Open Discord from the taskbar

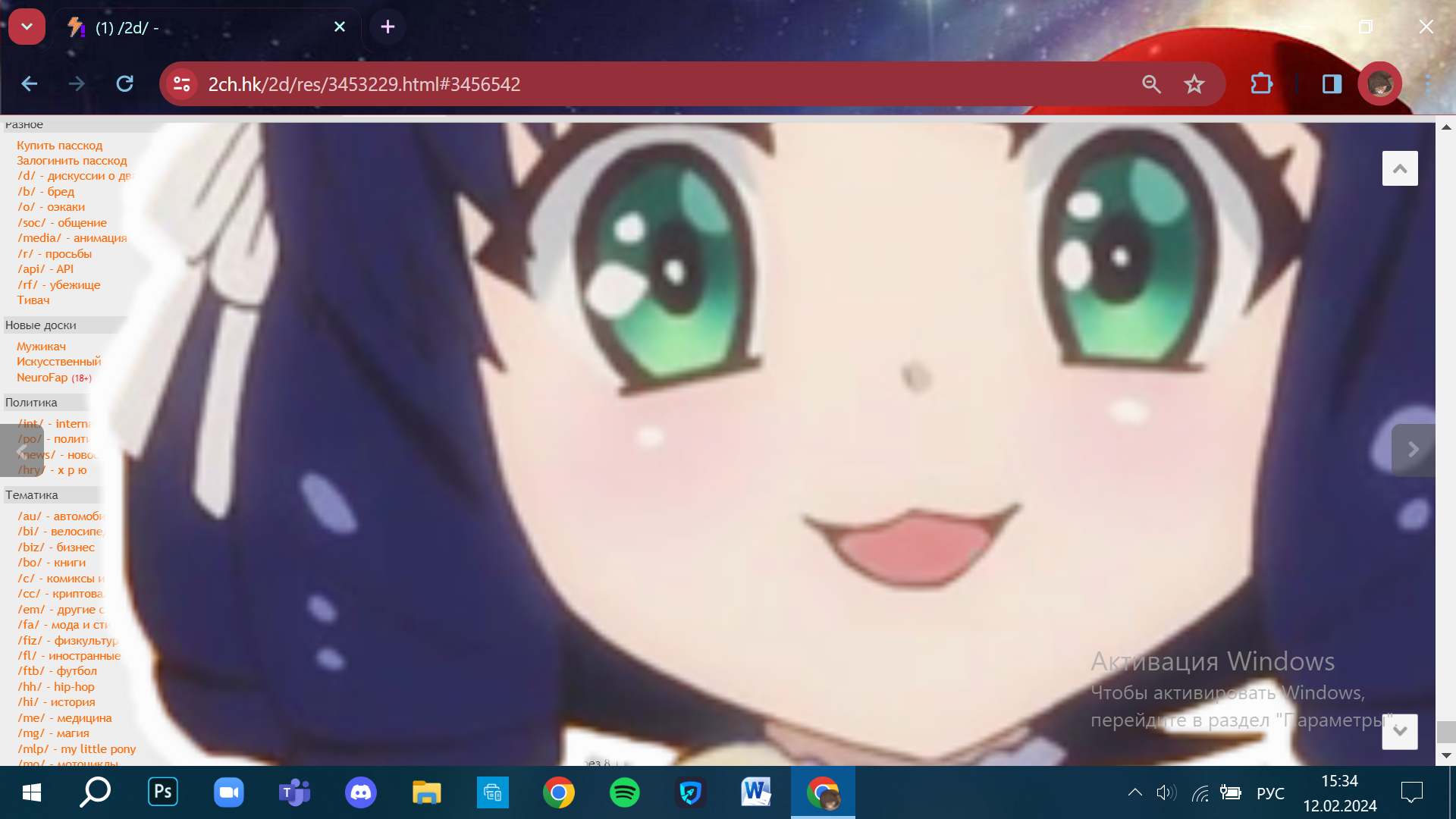coord(361,792)
